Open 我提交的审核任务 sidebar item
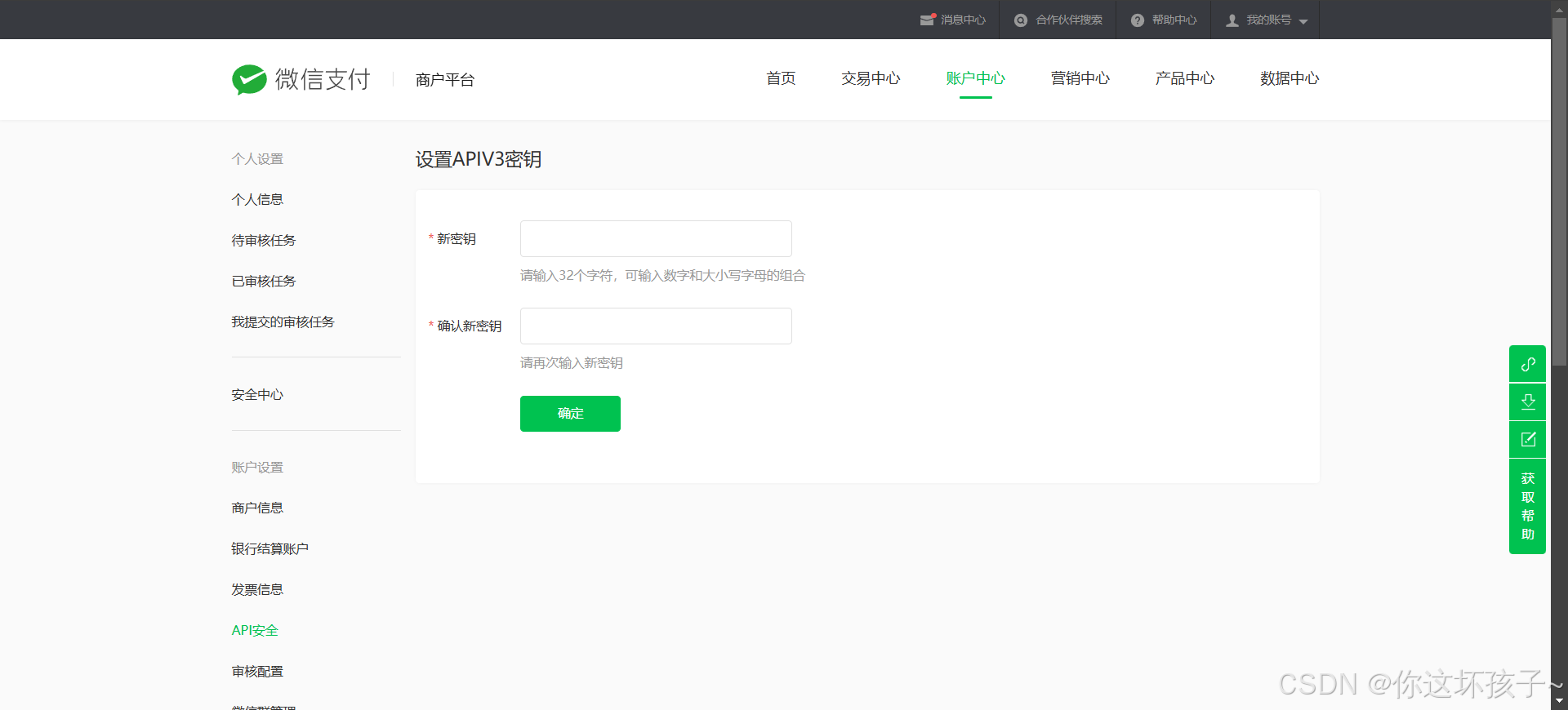This screenshot has height=710, width=1568. 283,322
